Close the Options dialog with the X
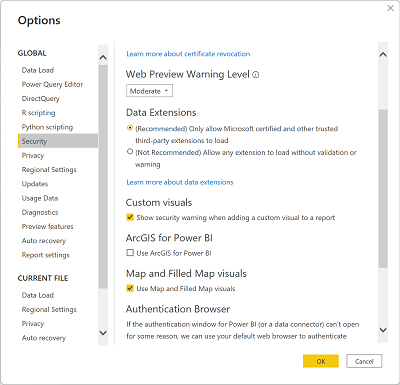400x385 pixels. coord(390,8)
